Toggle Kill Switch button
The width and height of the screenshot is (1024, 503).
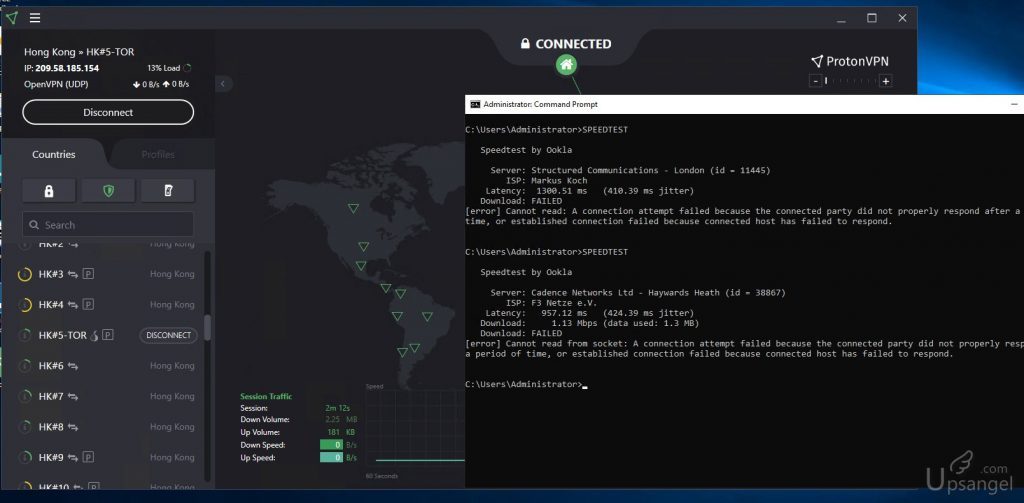click(168, 191)
